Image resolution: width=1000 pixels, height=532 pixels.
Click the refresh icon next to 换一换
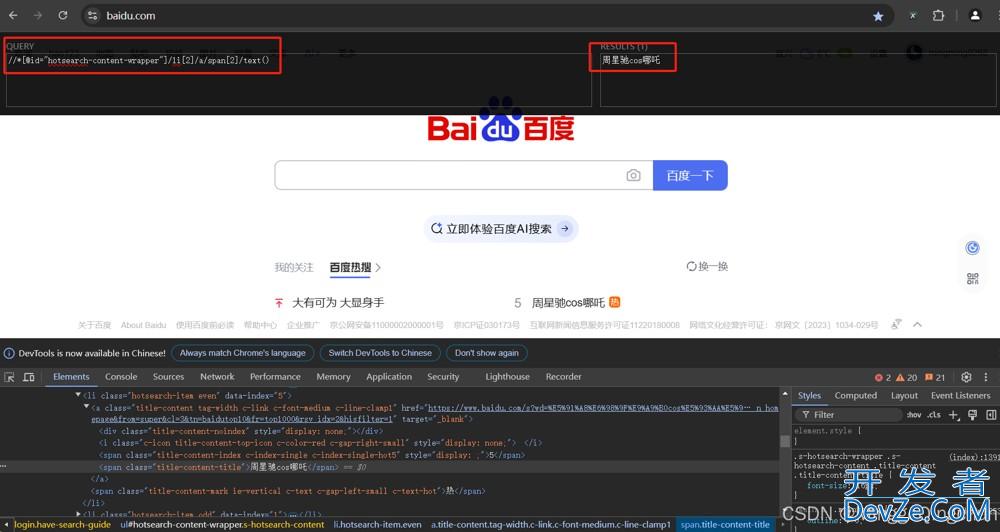pos(691,266)
